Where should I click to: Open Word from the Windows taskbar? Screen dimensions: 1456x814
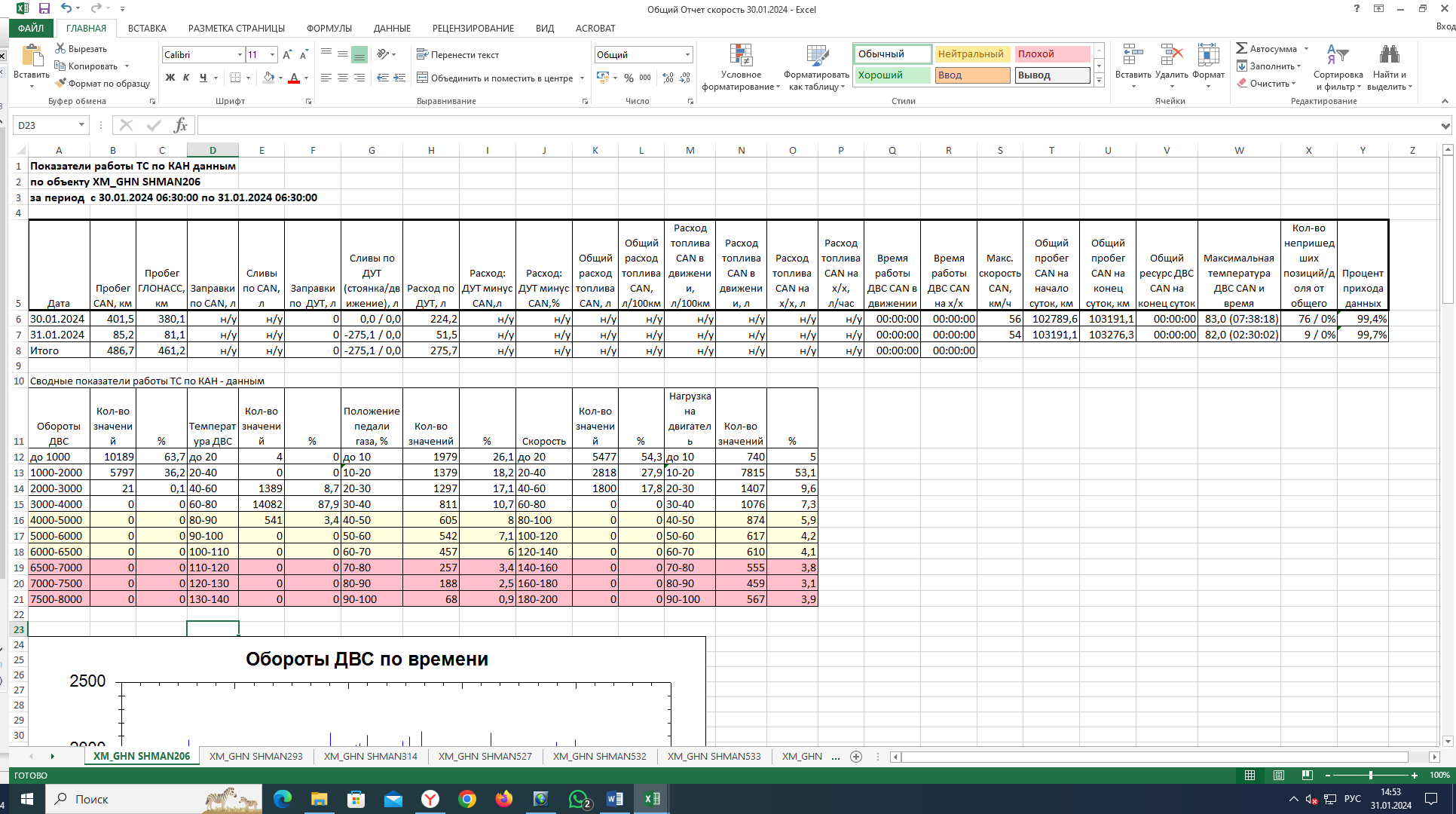[615, 799]
